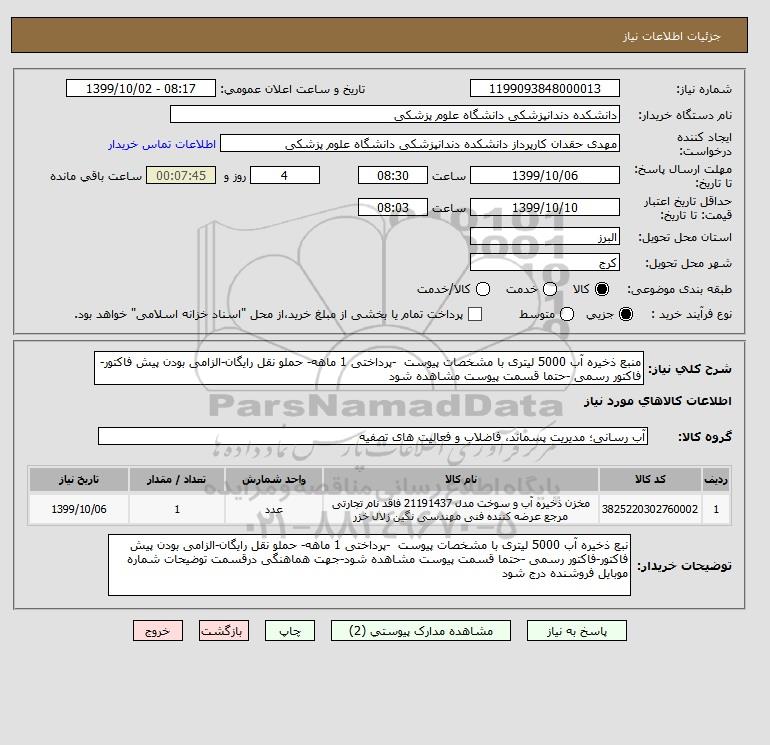The width and height of the screenshot is (770, 745).
Task: Click the بازگشت back button
Action: [x=224, y=631]
